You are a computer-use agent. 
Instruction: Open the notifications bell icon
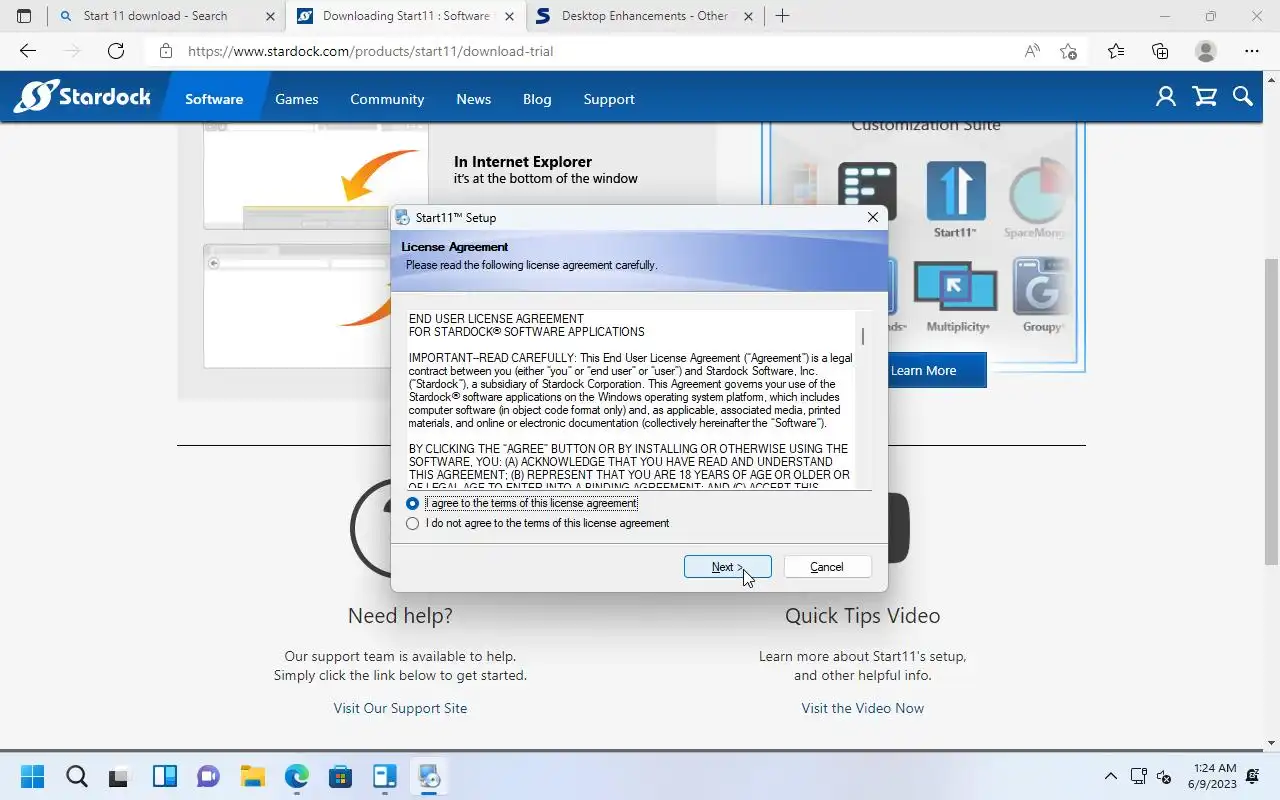[x=1253, y=776]
